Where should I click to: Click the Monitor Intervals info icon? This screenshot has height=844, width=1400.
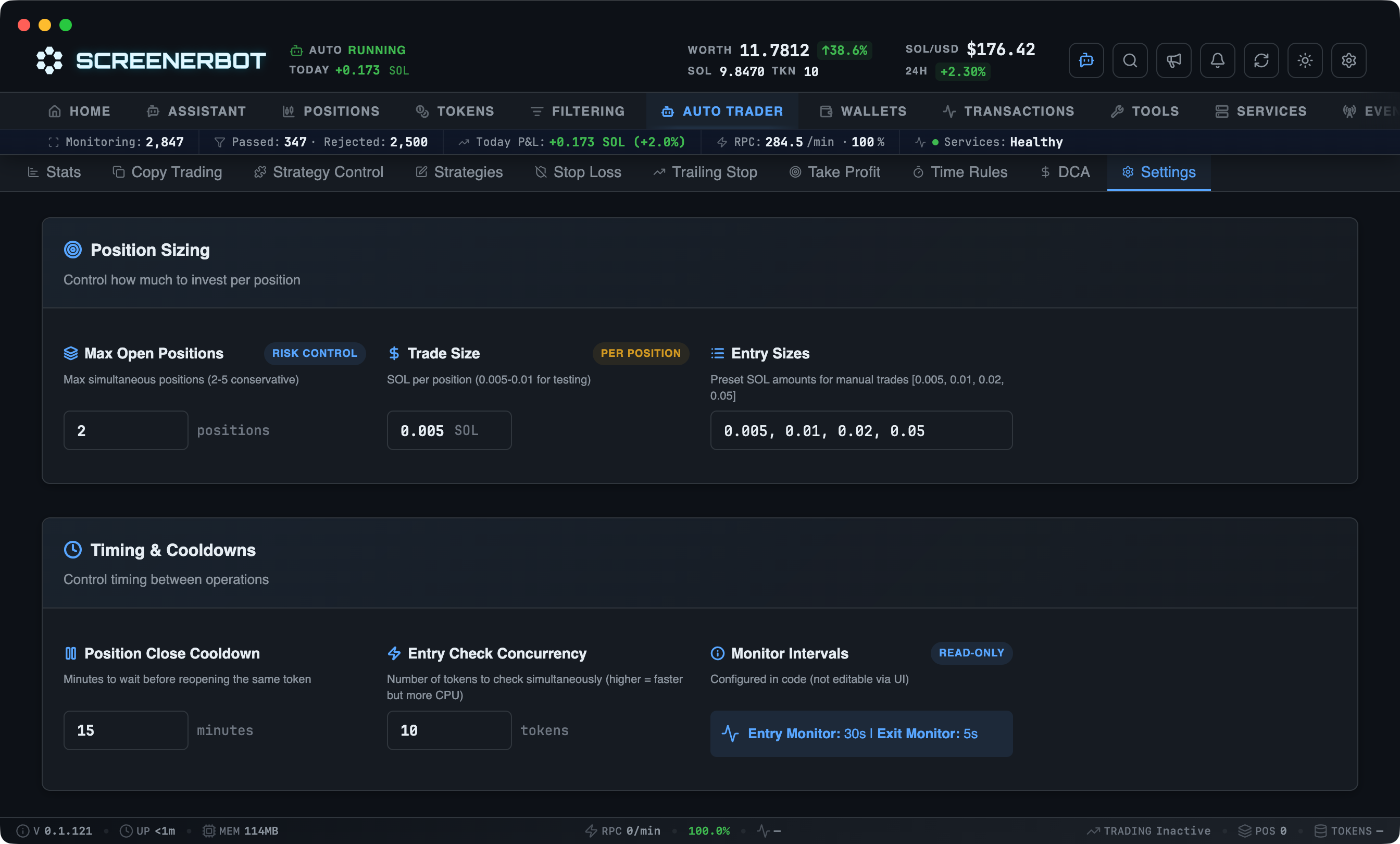pyautogui.click(x=717, y=653)
